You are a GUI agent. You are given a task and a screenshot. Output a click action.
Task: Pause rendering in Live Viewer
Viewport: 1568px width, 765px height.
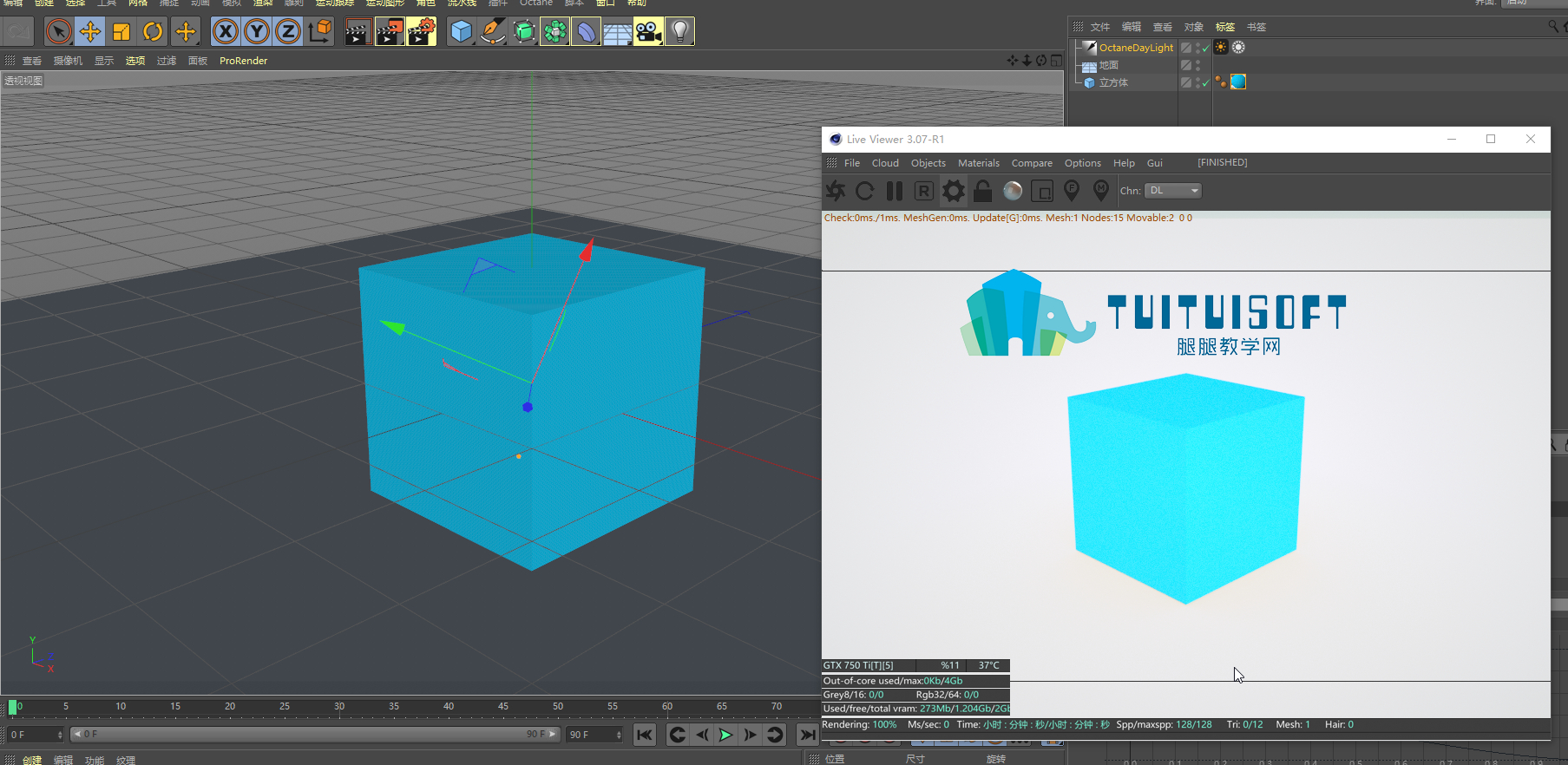pos(894,191)
